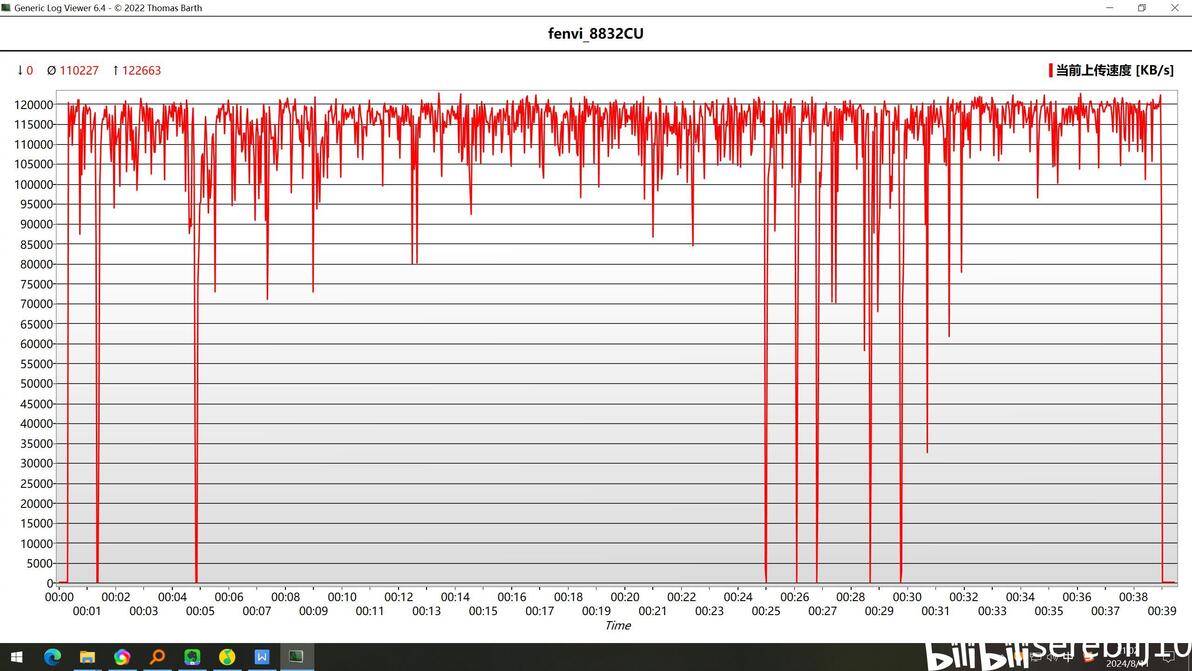Close the Generic Log Viewer window
Screen dimensions: 1192x671
tap(1175, 8)
